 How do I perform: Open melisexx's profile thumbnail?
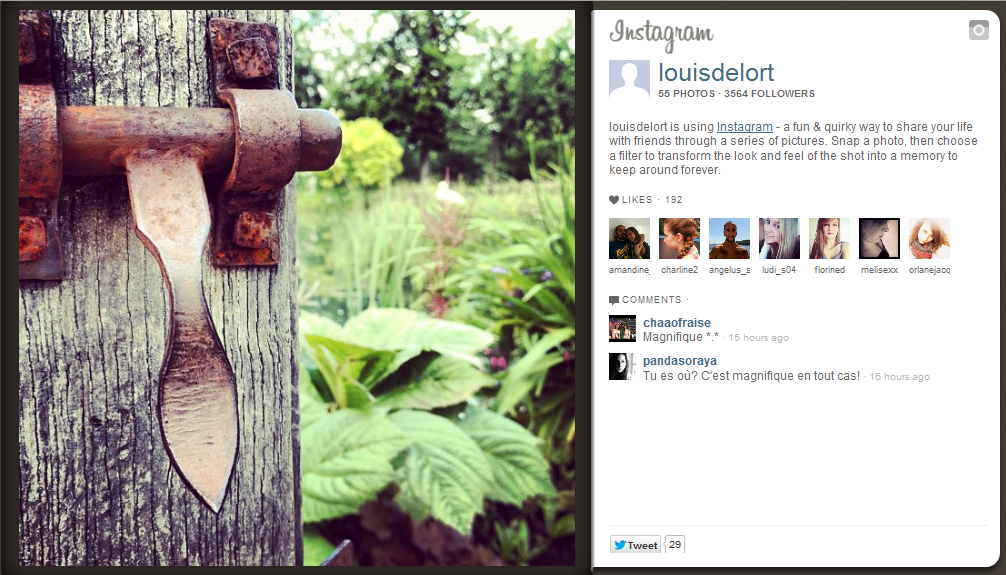tap(880, 238)
